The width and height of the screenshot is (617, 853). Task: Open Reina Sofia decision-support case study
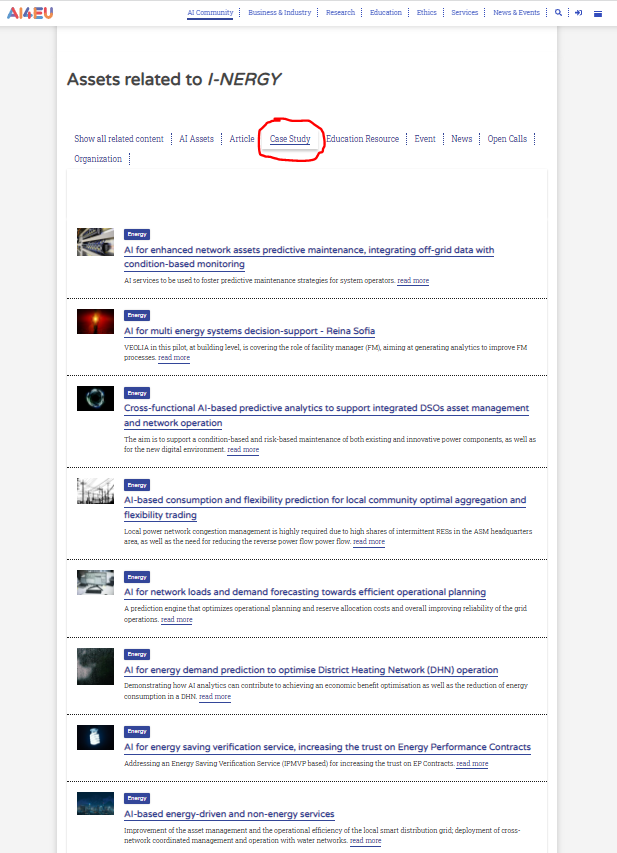249,331
